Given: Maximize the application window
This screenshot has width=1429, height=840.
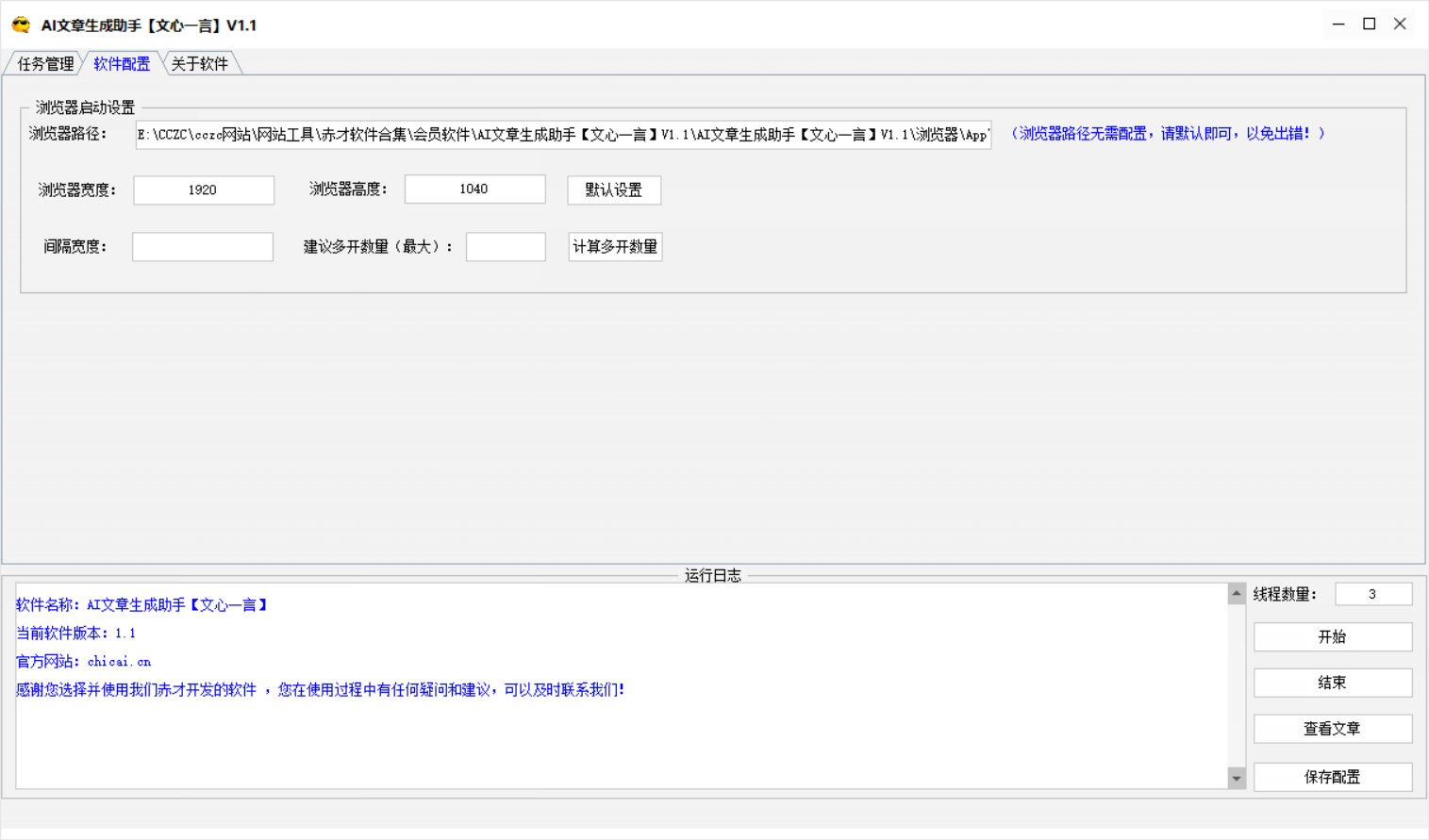Looking at the screenshot, I should [1370, 25].
